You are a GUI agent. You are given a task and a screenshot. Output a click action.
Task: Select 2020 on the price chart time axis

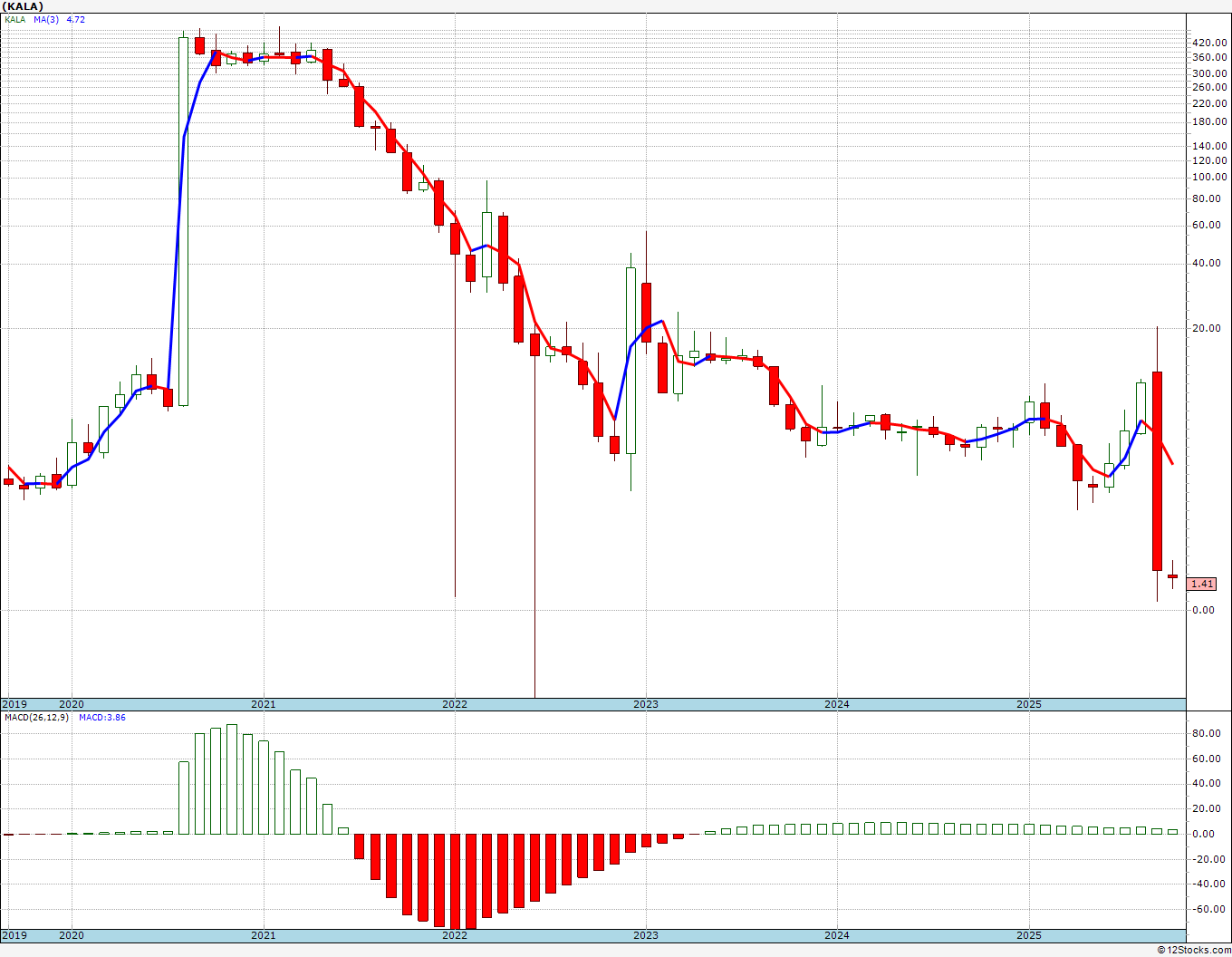click(x=72, y=704)
